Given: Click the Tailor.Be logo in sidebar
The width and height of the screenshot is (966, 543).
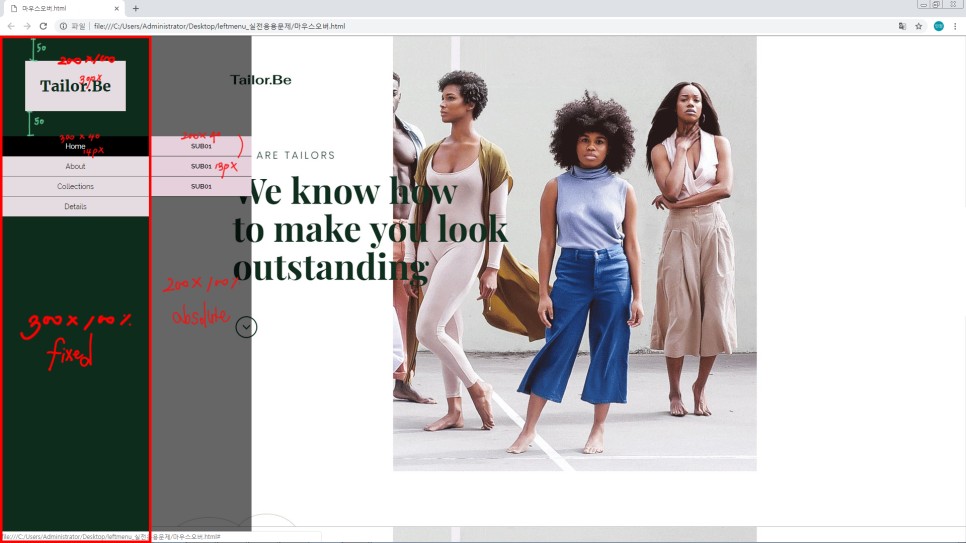Looking at the screenshot, I should 75,86.
